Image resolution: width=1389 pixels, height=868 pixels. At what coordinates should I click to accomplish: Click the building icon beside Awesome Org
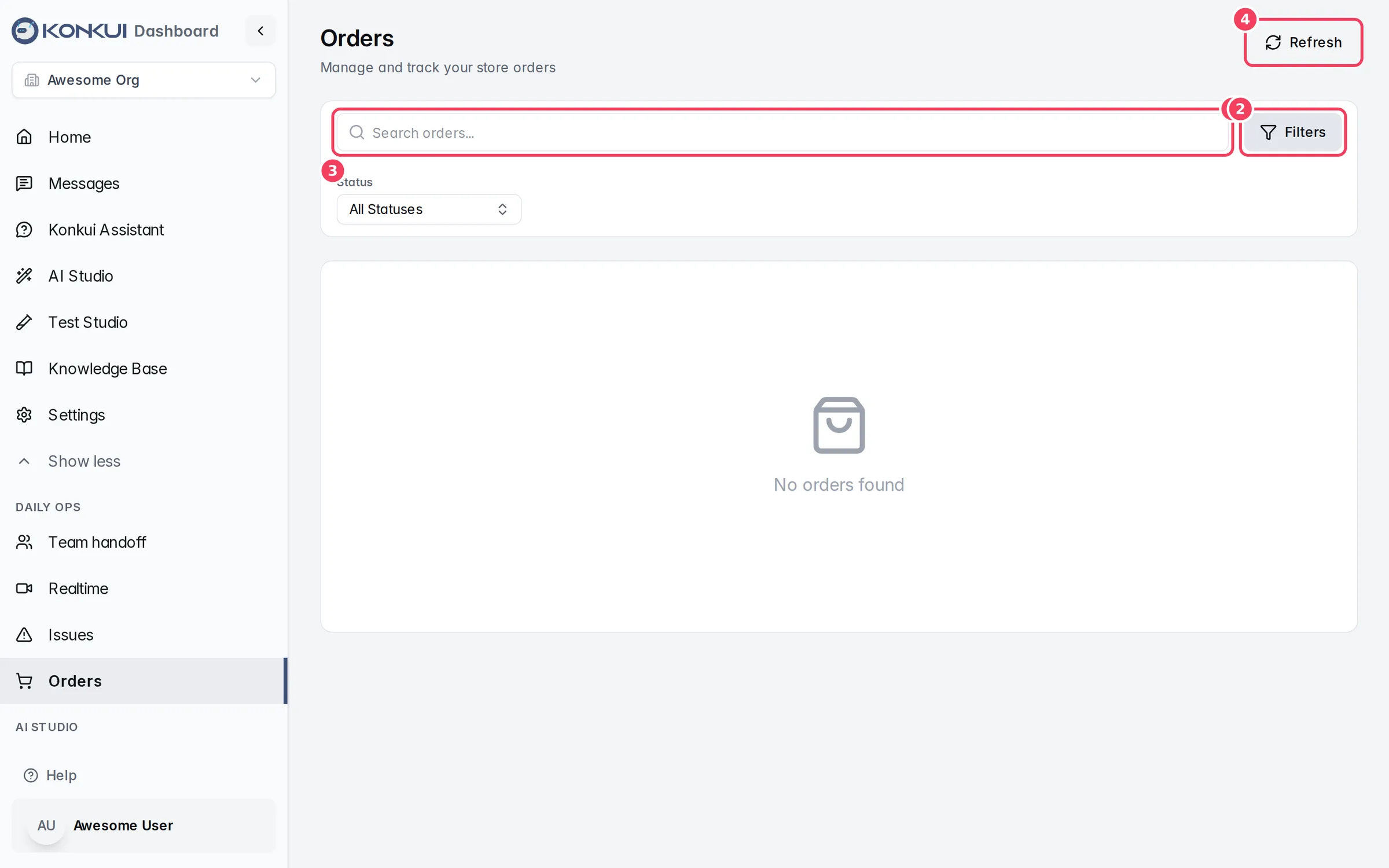click(32, 80)
